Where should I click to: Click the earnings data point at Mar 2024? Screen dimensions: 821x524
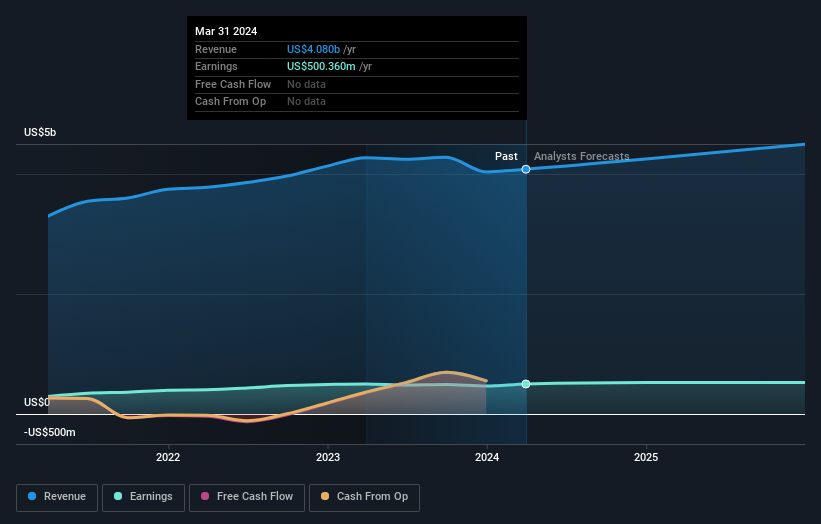click(526, 384)
